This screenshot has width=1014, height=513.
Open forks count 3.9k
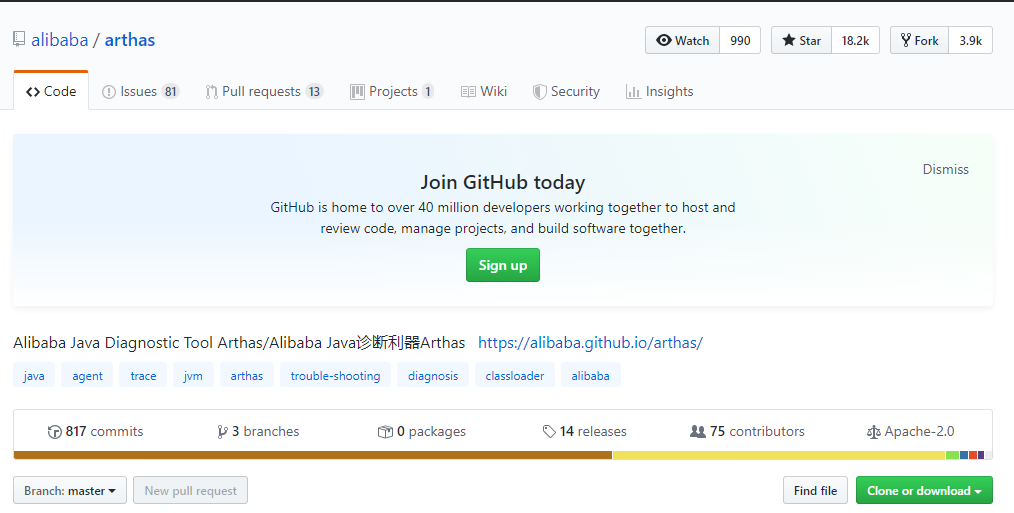(x=971, y=40)
